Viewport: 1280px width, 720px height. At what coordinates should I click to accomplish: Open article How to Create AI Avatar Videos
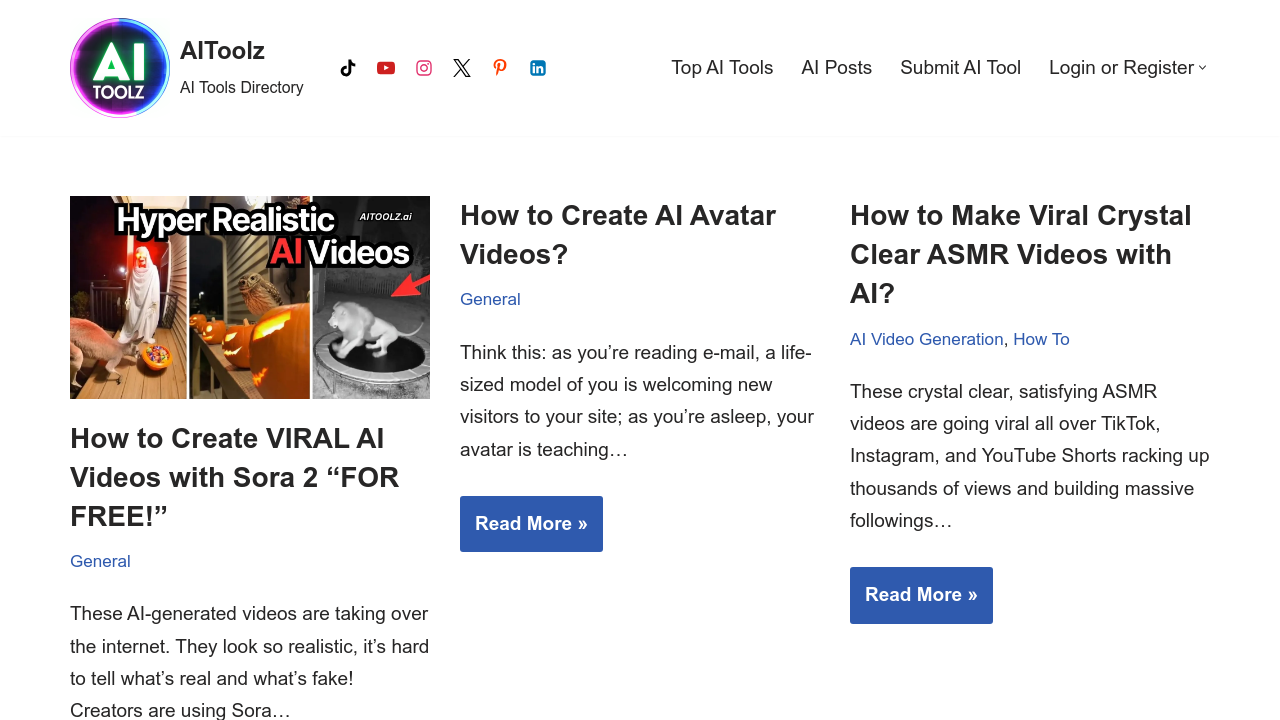[x=617, y=235]
